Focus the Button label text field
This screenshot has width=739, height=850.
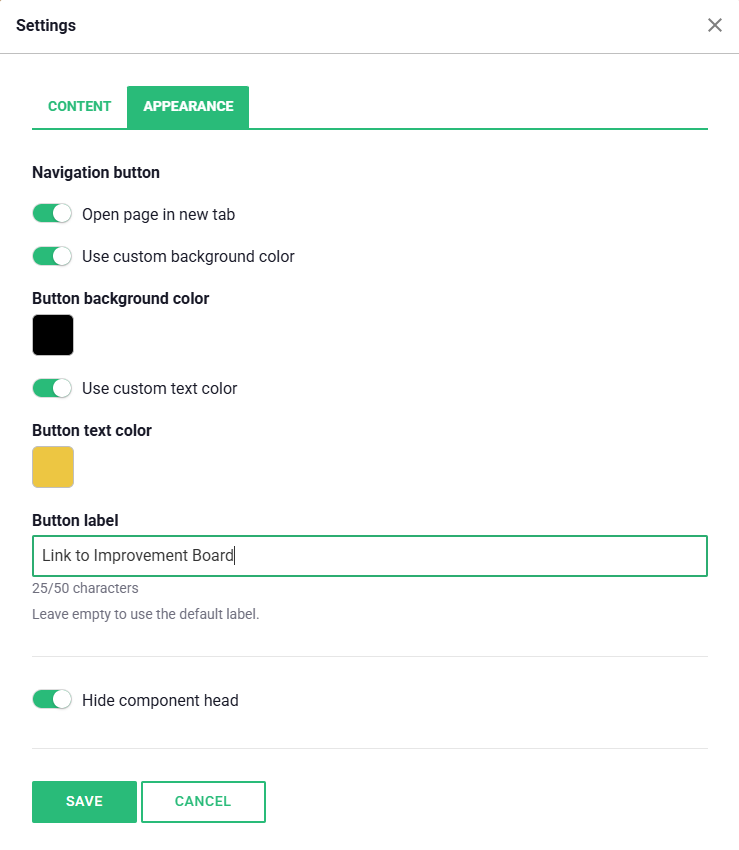(x=370, y=556)
